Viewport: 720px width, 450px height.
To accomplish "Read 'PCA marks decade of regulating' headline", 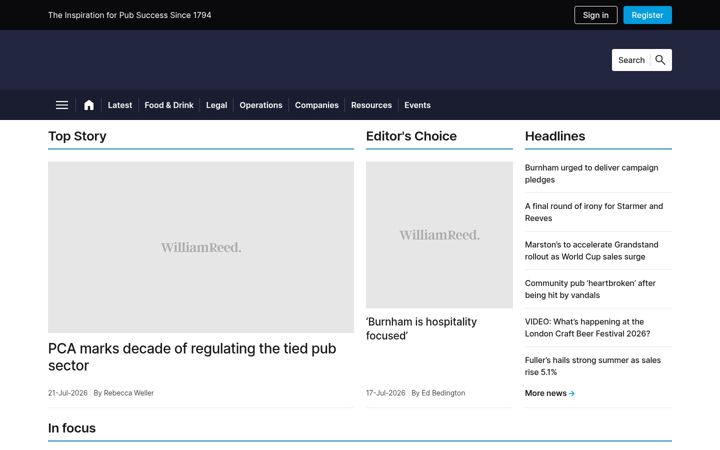I will point(192,357).
